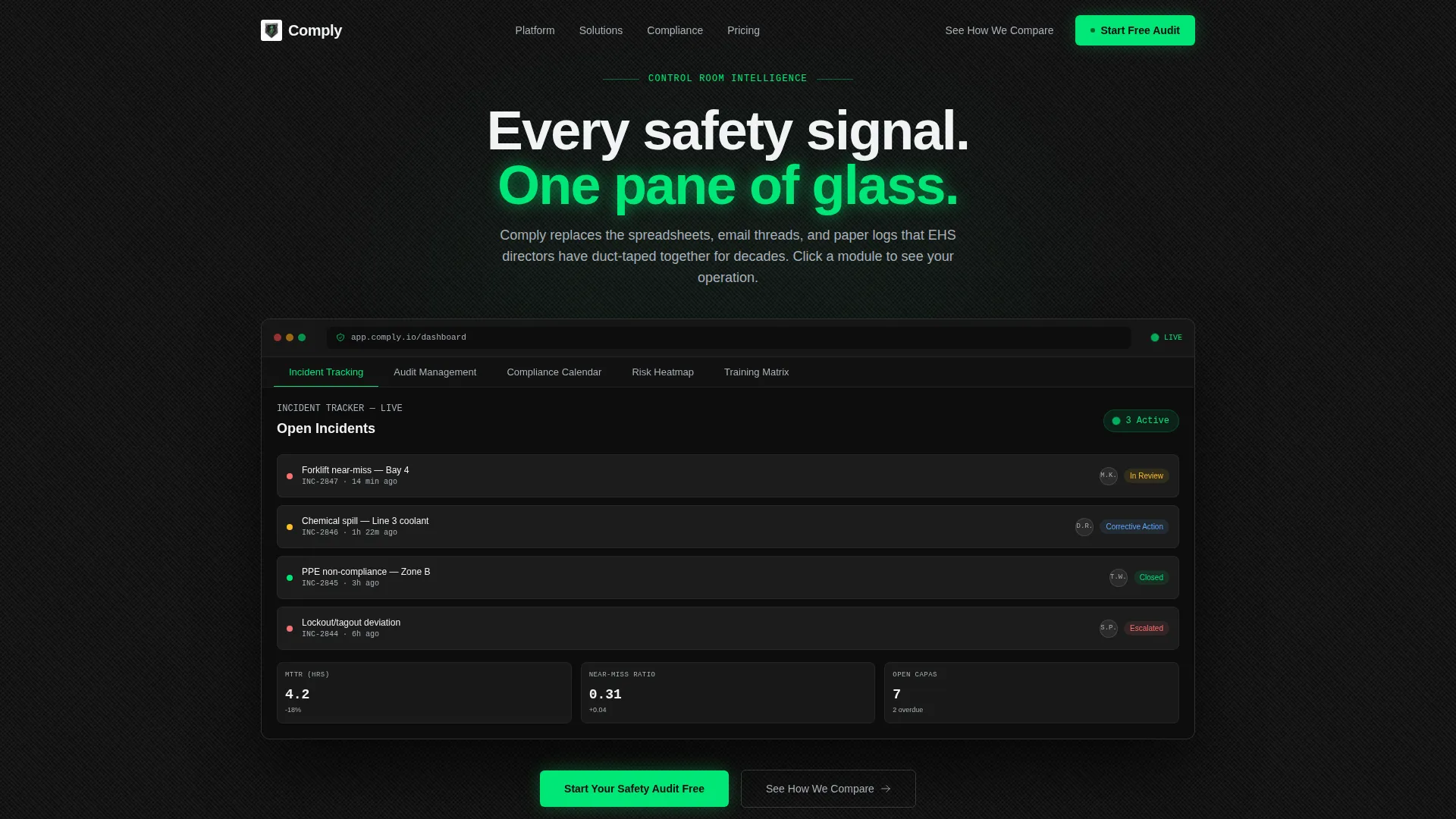Click the Closed status tag
Screen dimensions: 1456x819
click(1151, 578)
